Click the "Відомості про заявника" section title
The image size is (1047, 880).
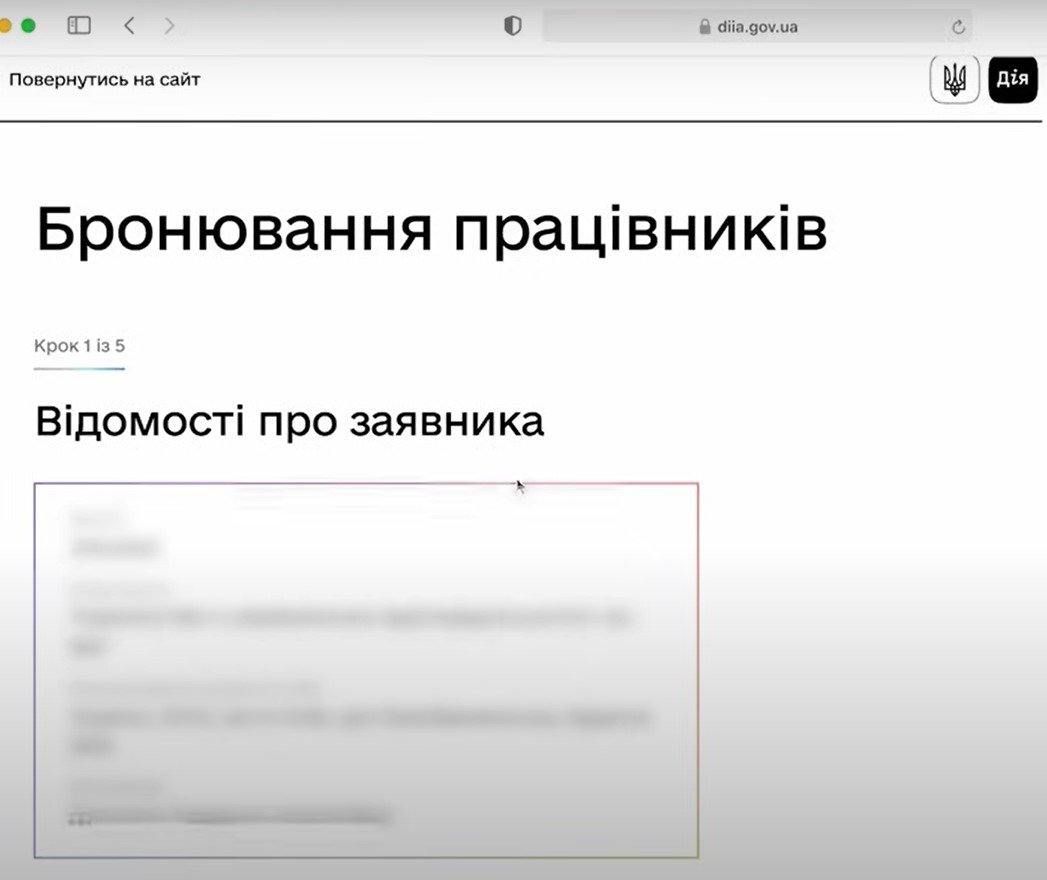pyautogui.click(x=289, y=421)
